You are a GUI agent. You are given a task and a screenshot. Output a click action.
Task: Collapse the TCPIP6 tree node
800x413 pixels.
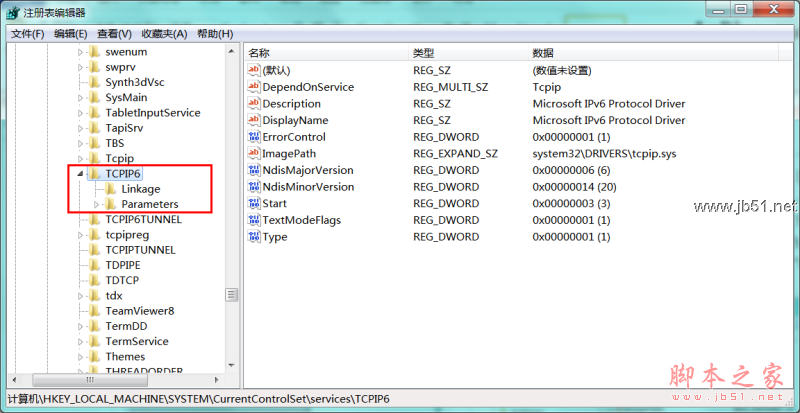tap(80, 173)
